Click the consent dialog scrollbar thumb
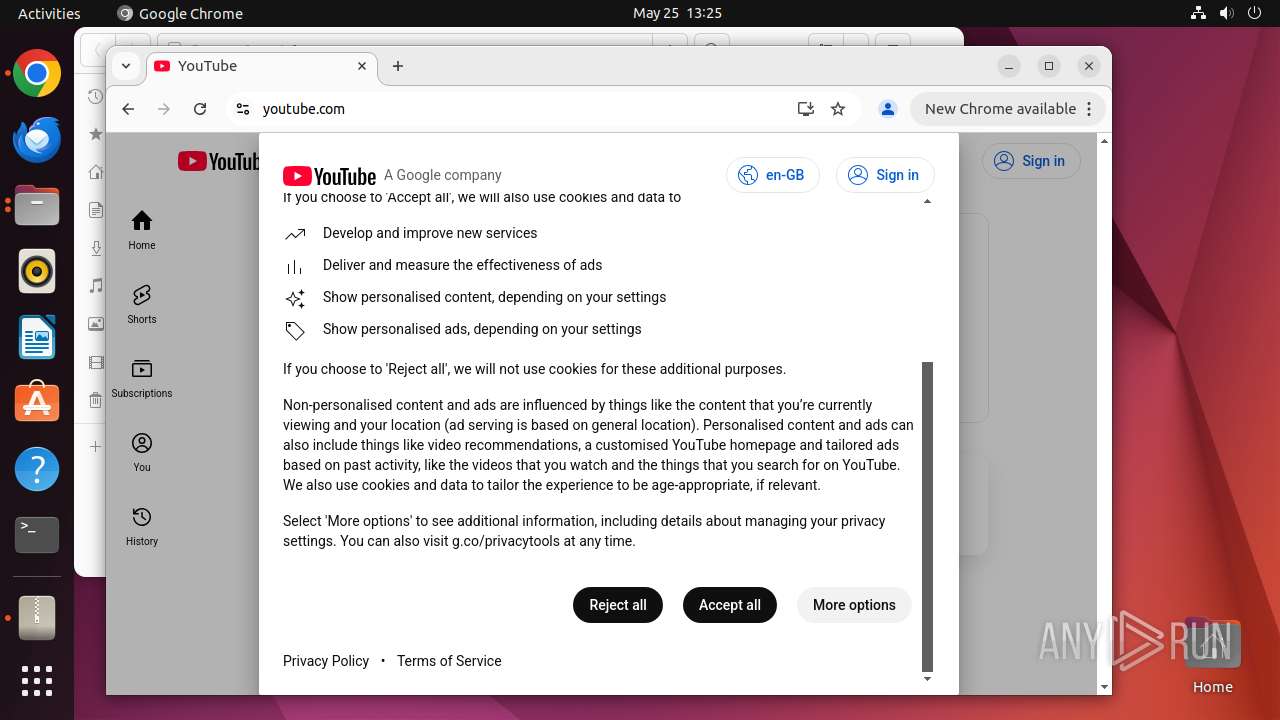Image resolution: width=1280 pixels, height=720 pixels. pyautogui.click(x=927, y=517)
